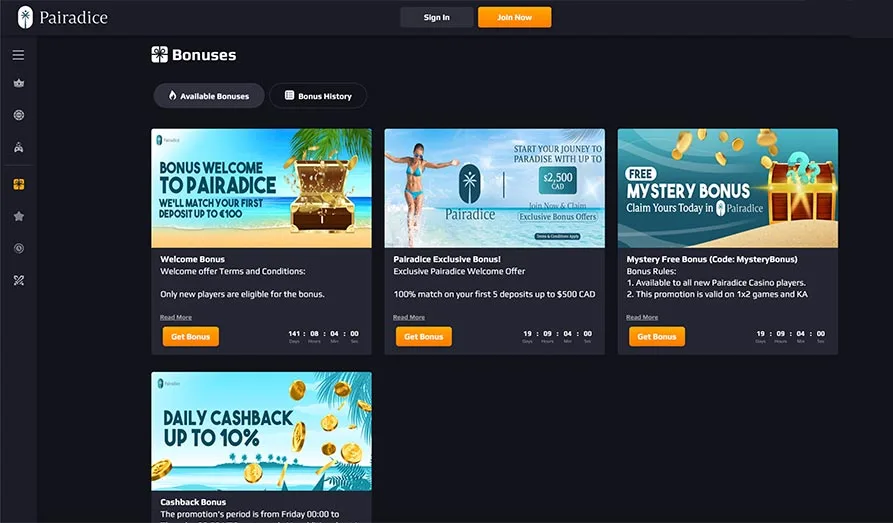Open the hamburger menu in sidebar

(18, 55)
